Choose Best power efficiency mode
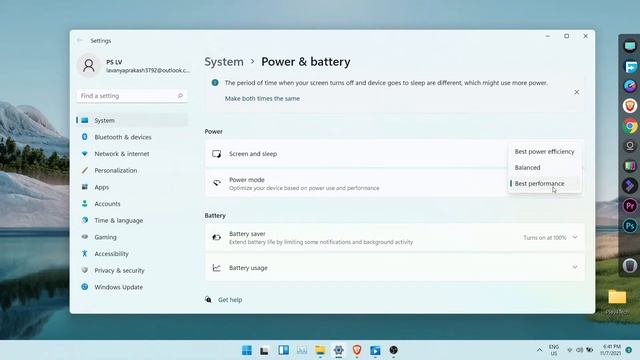640x360 pixels. click(x=544, y=151)
